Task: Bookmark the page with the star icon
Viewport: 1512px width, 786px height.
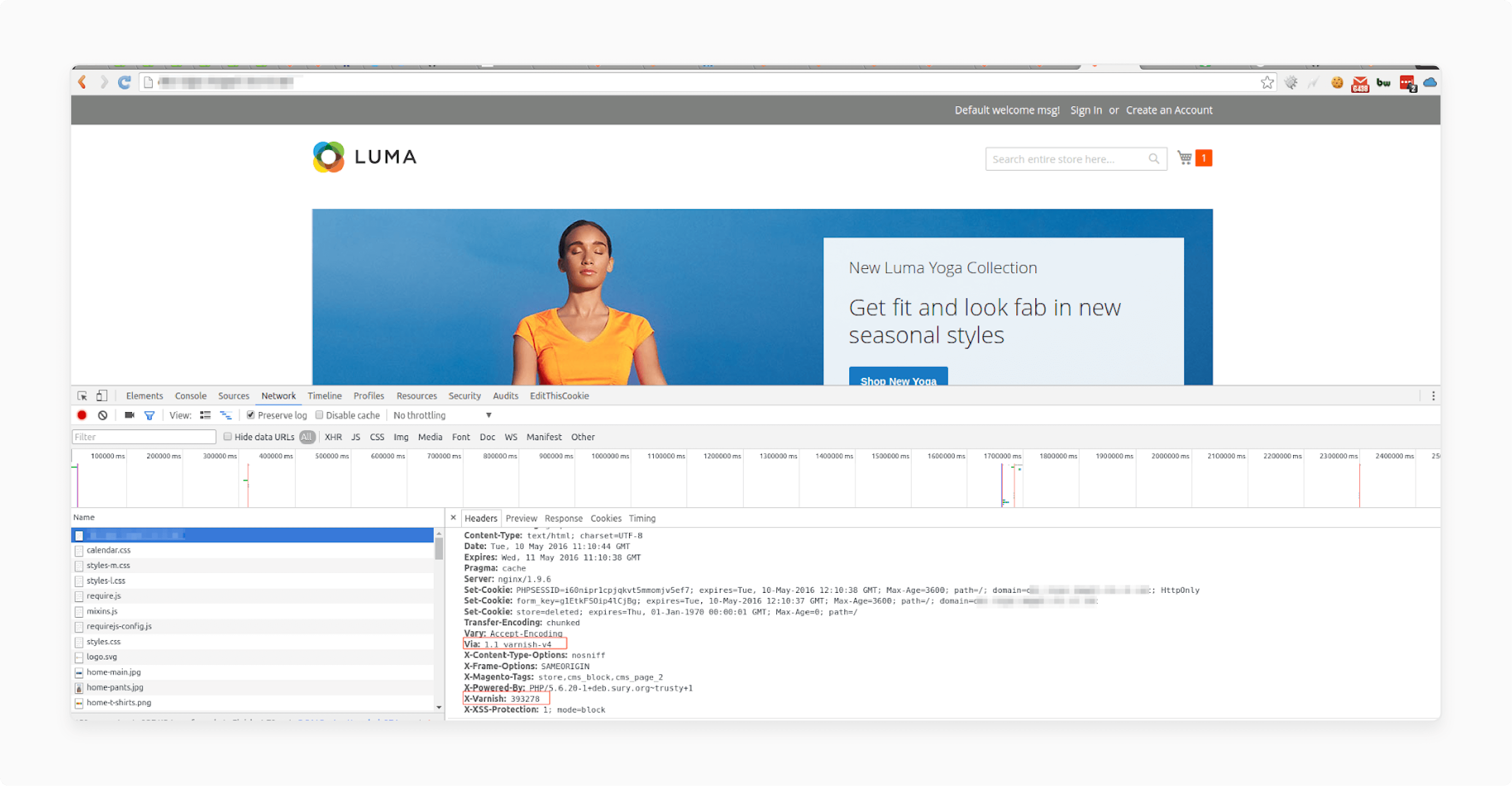Action: (x=1266, y=83)
